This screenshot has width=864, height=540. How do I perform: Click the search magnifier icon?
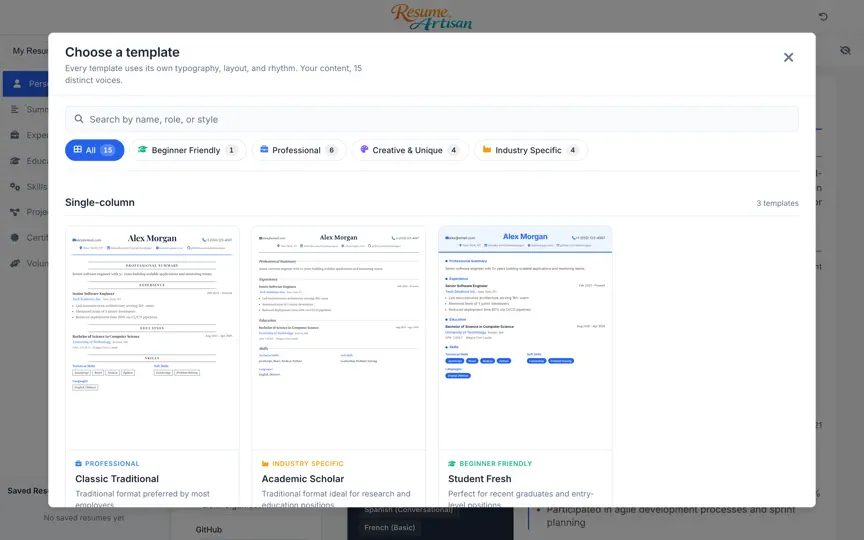tap(79, 119)
